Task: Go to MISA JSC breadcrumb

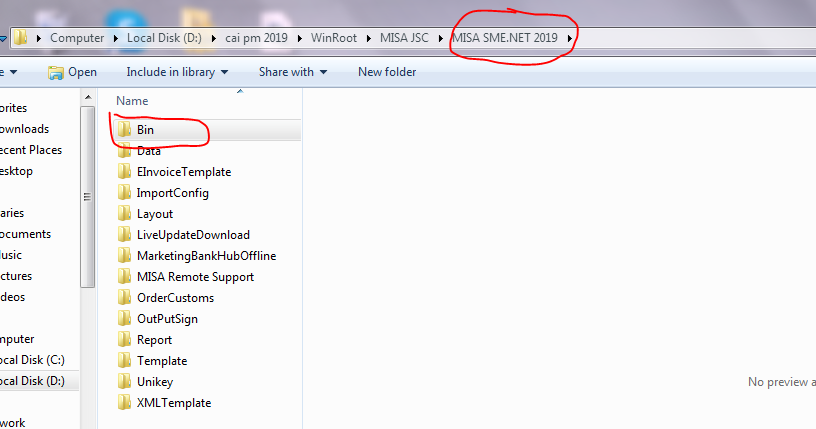Action: 404,38
